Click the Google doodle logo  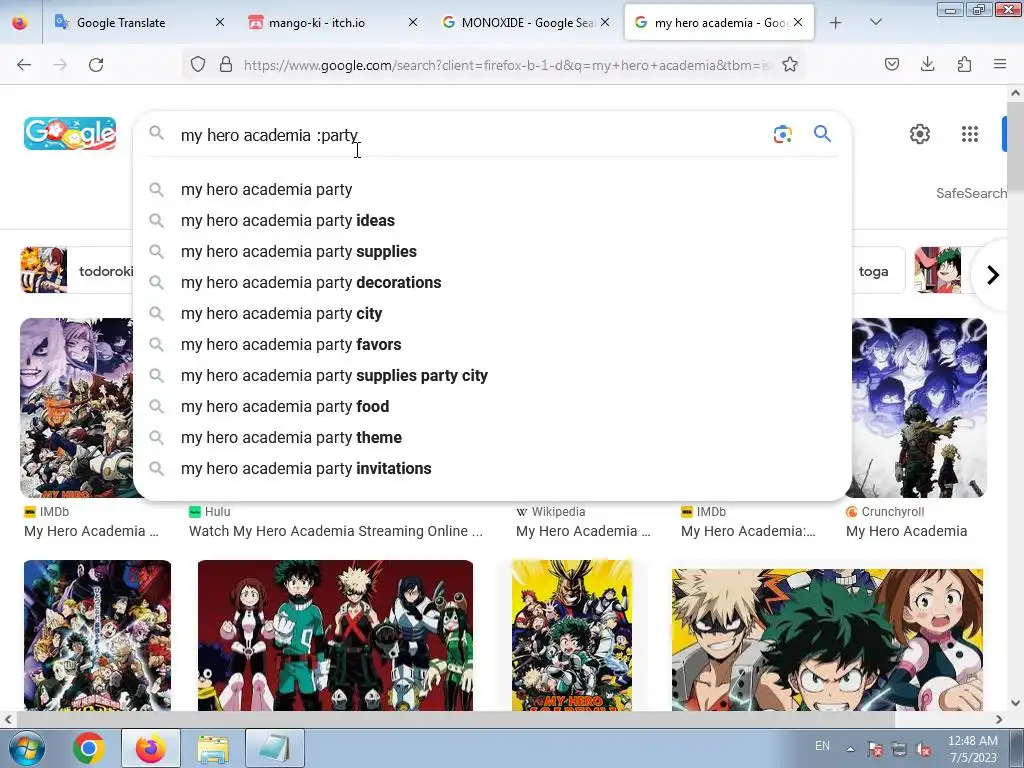70,133
